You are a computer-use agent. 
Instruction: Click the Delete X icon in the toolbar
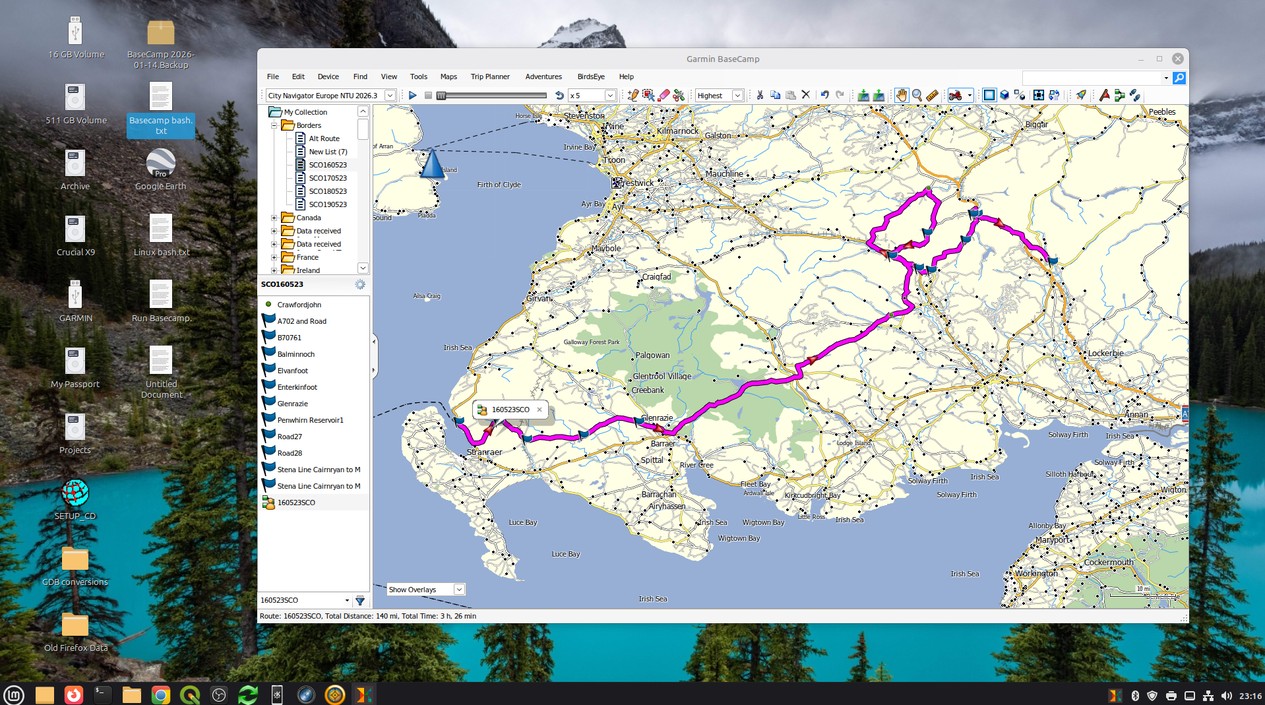(x=805, y=95)
